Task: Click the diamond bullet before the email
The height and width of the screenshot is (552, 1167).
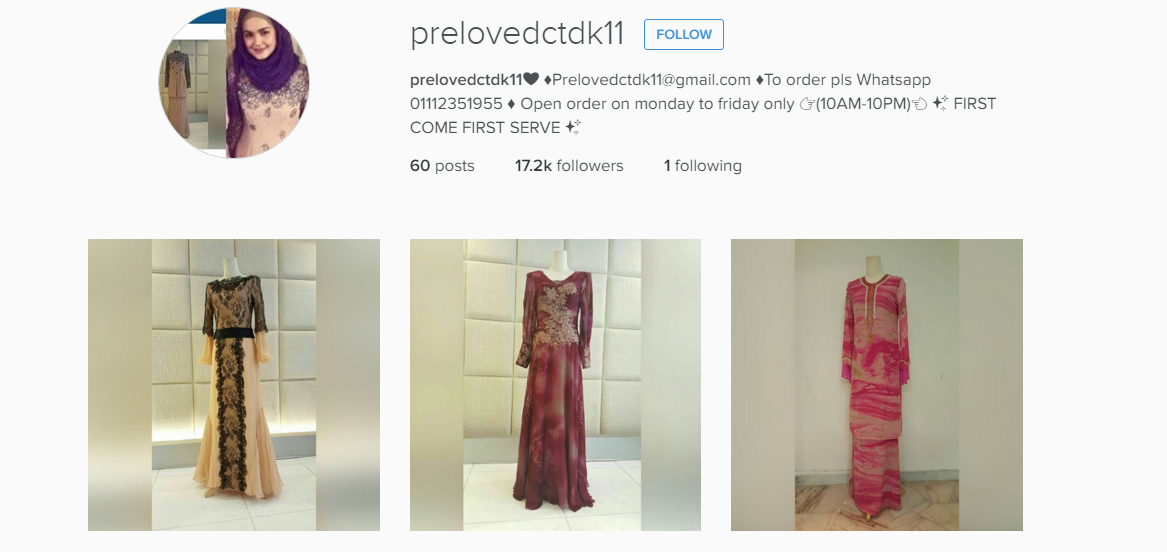Action: [548, 80]
